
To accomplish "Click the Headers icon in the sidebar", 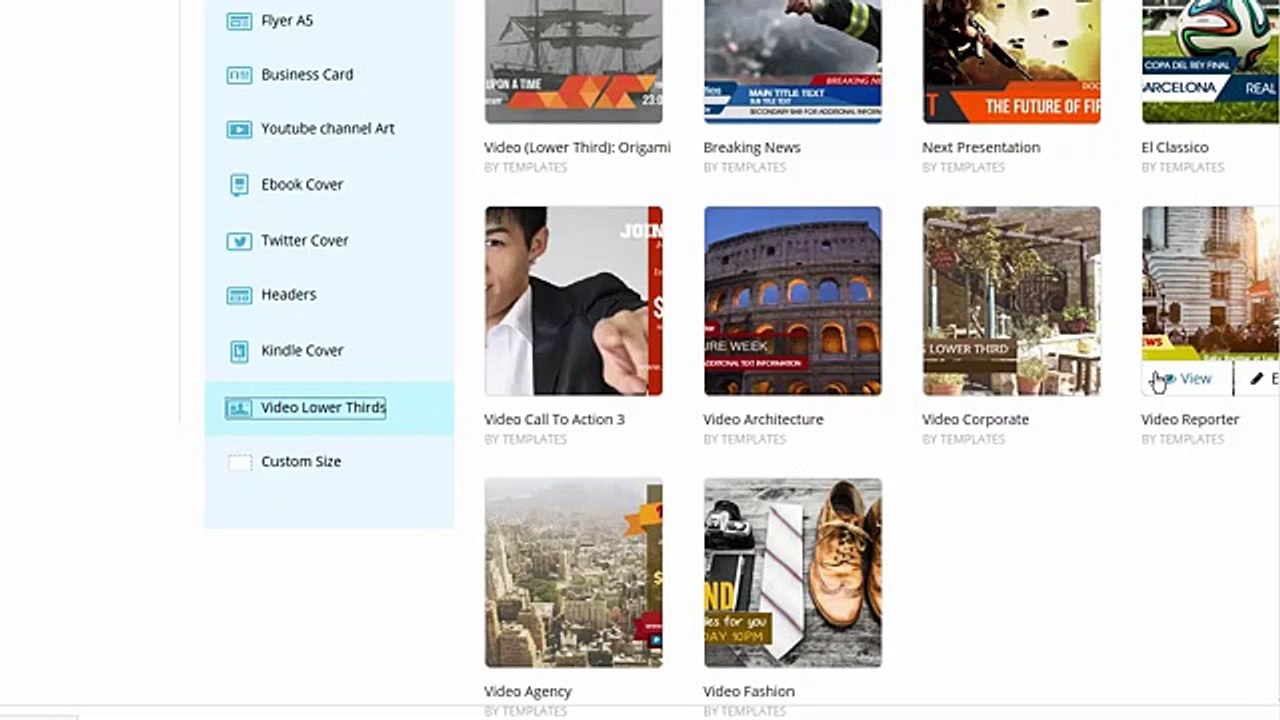I will (x=239, y=295).
